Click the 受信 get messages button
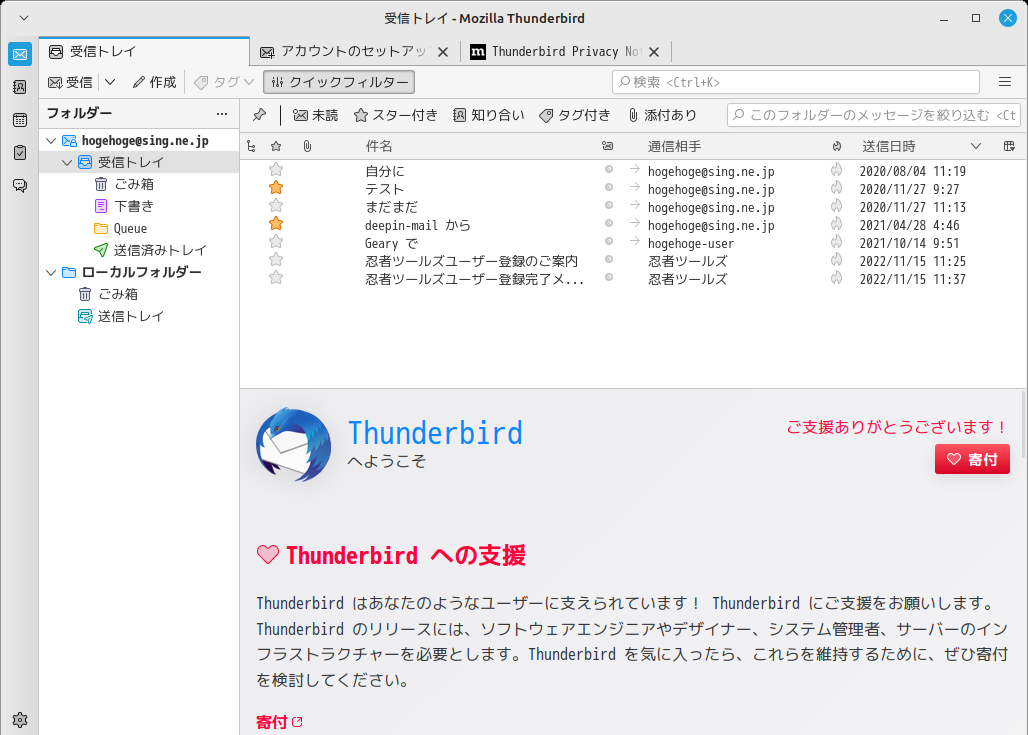This screenshot has height=735, width=1028. point(71,82)
